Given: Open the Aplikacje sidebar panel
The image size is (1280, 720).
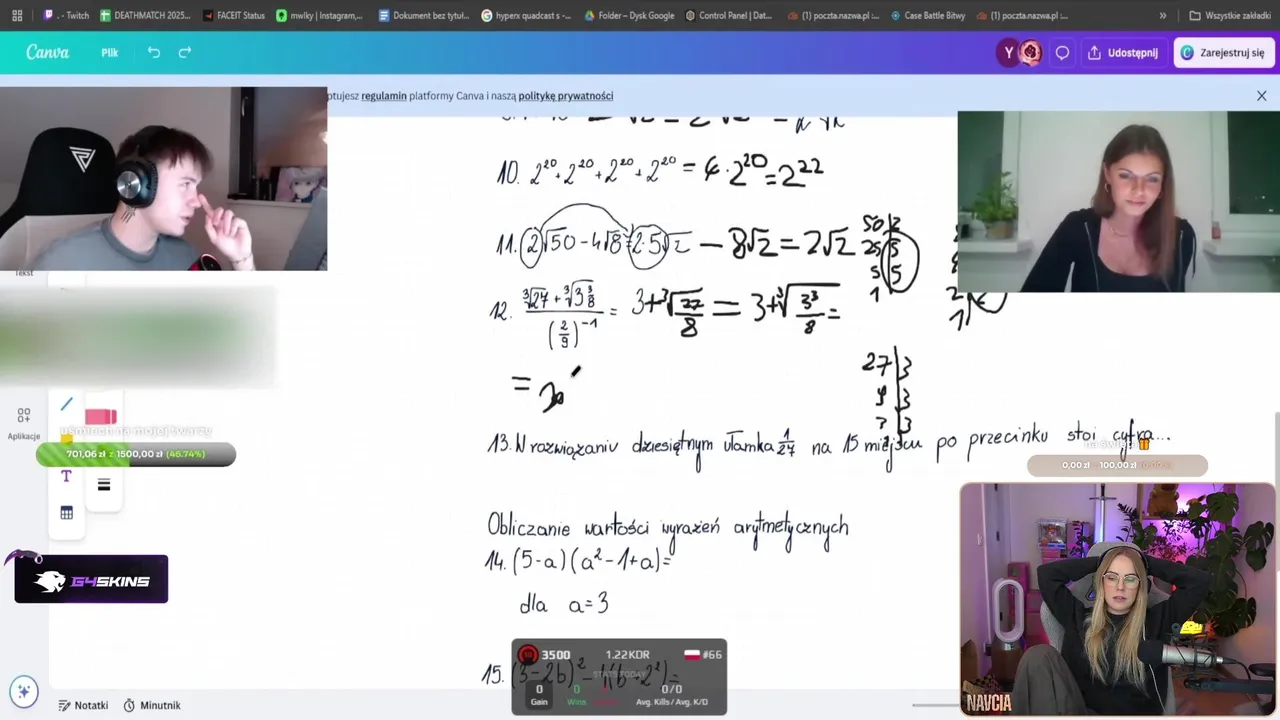Looking at the screenshot, I should coord(24,422).
